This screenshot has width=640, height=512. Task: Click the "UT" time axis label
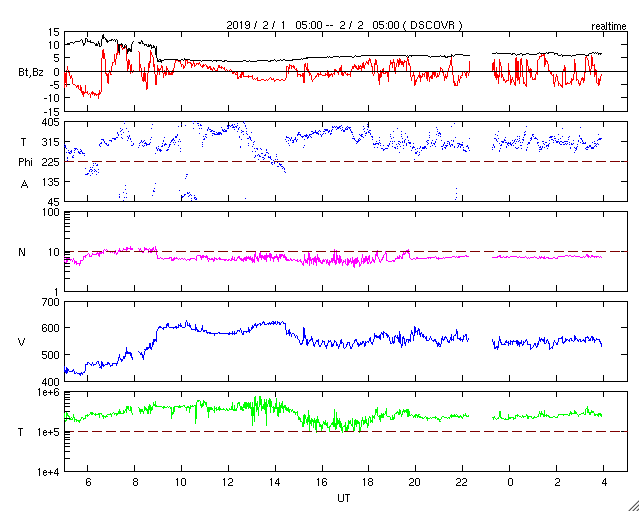(x=343, y=498)
